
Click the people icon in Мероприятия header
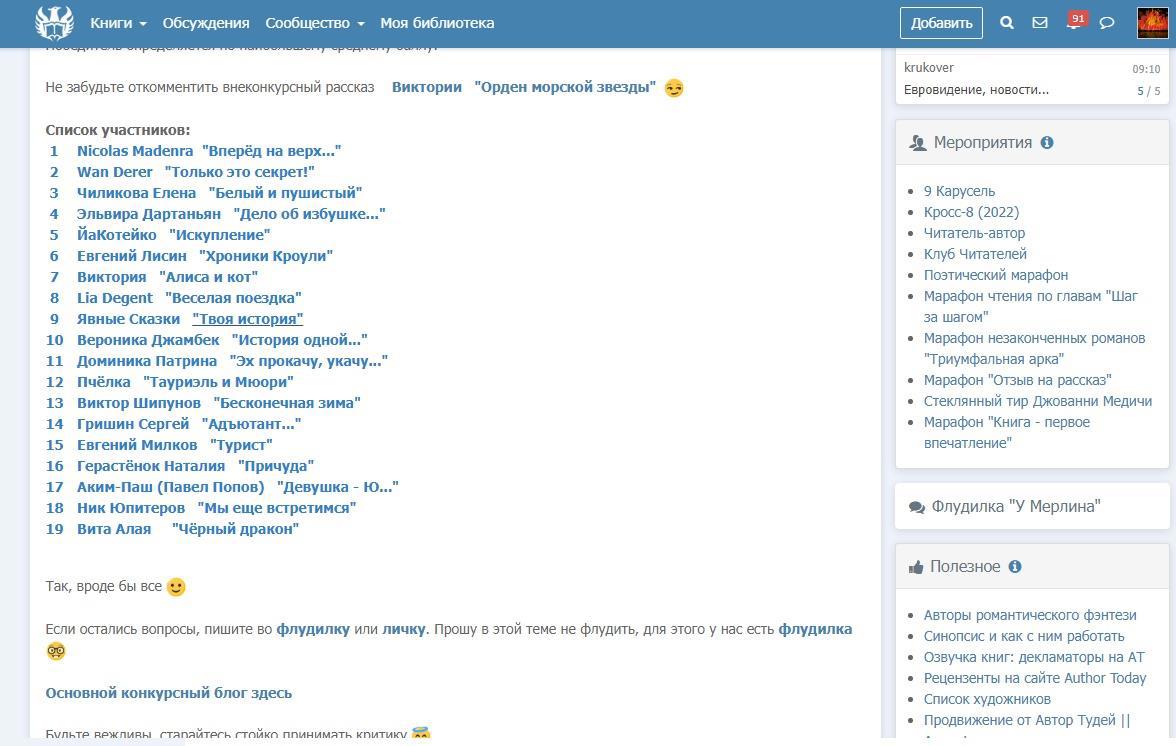point(917,142)
